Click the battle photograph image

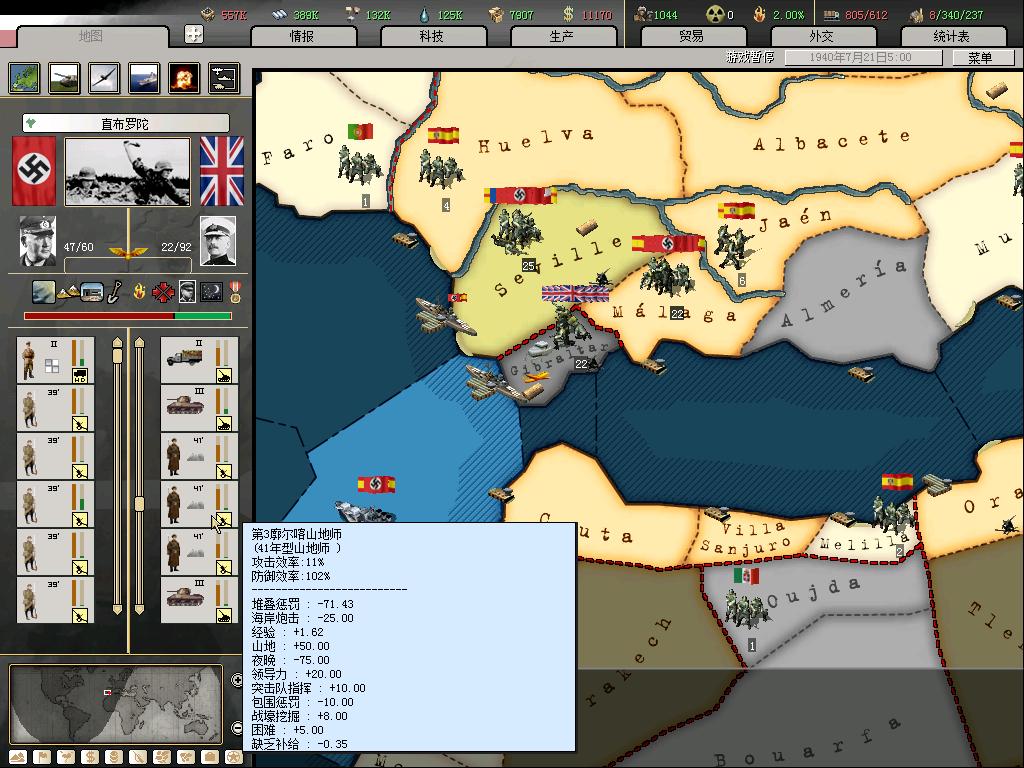[x=127, y=171]
